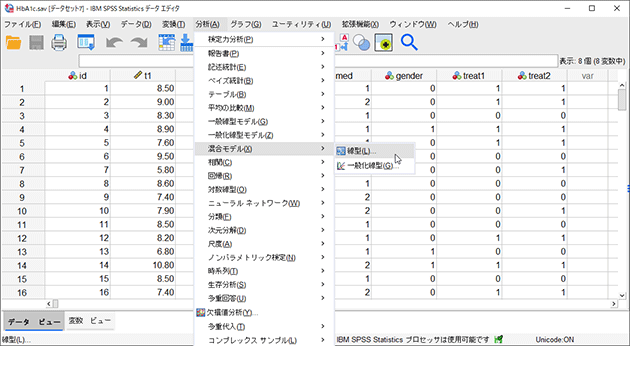Click the processor status icon in status bar

(x=499, y=340)
